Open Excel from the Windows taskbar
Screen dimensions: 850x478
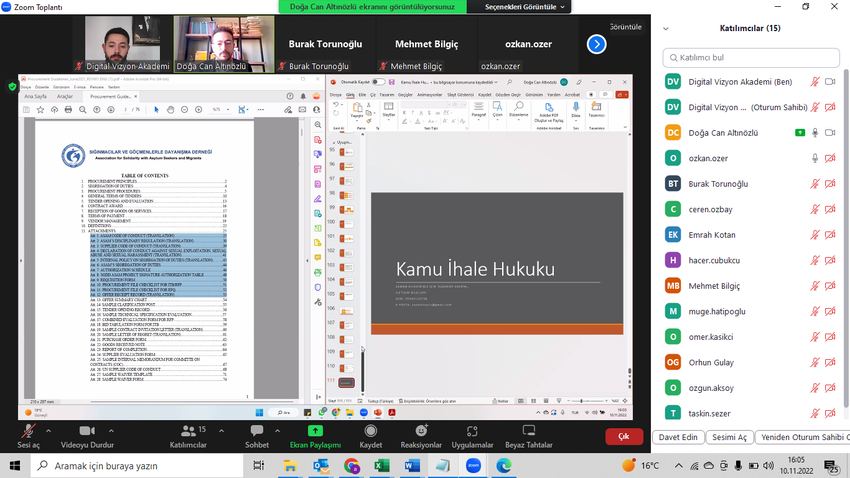pyautogui.click(x=382, y=466)
